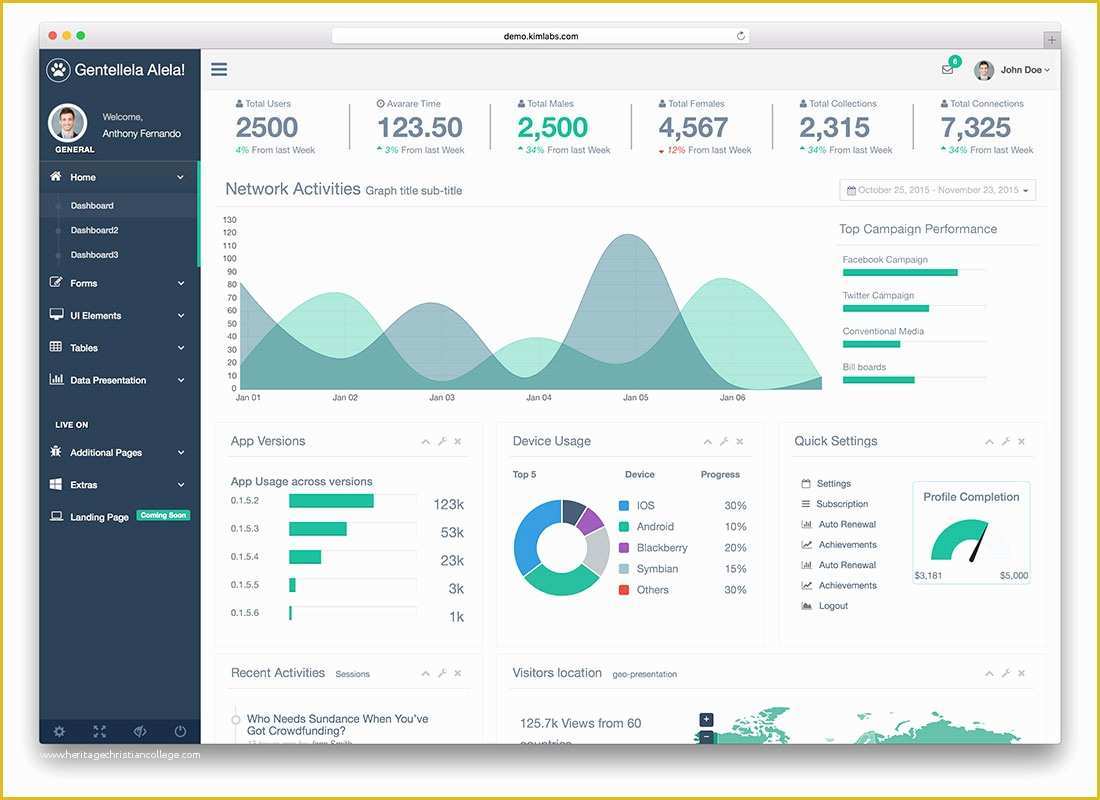Toggle the Visitors location panel collapse chevron
Viewport: 1100px width, 800px height.
point(990,673)
